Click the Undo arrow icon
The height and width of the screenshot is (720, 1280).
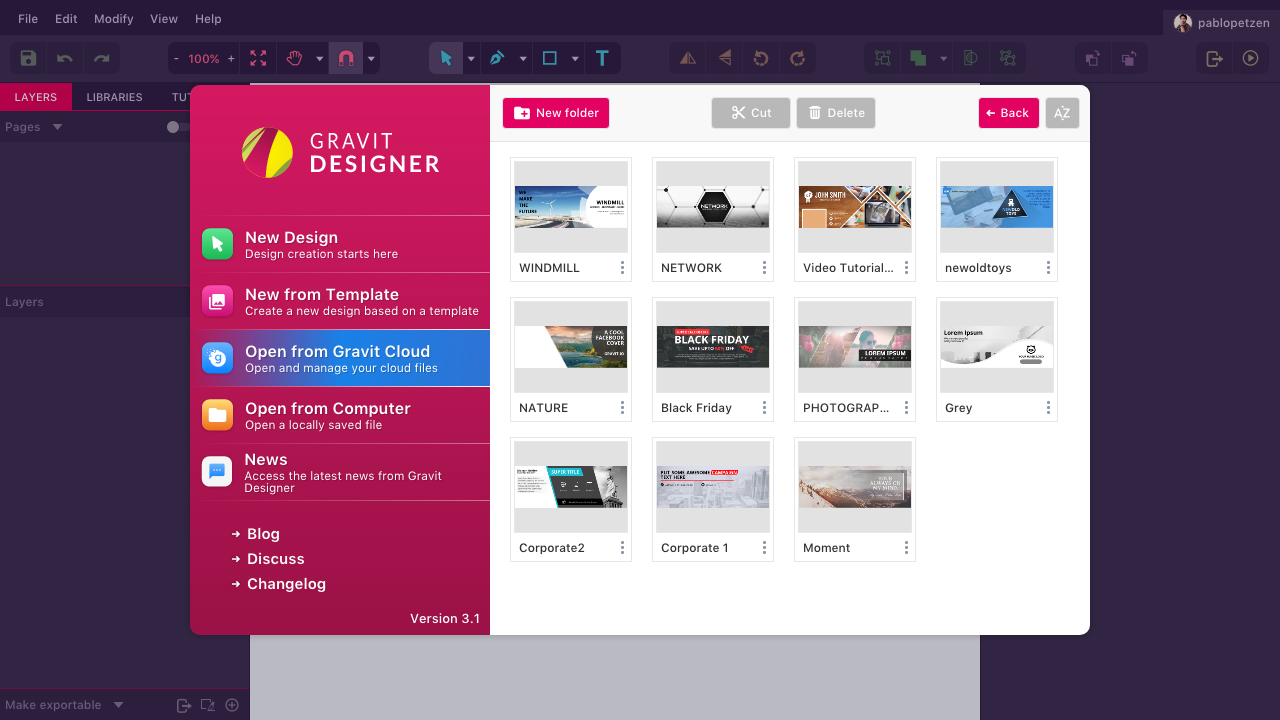(65, 59)
